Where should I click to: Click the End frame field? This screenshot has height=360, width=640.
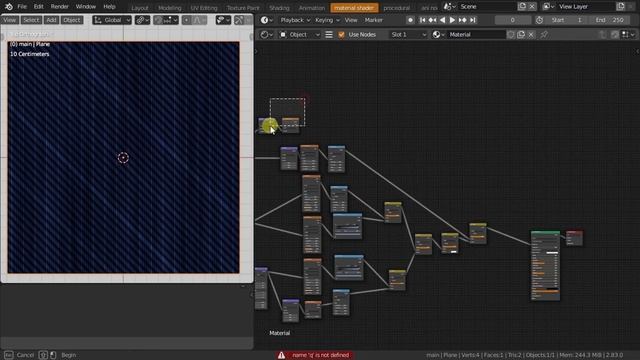(x=609, y=20)
